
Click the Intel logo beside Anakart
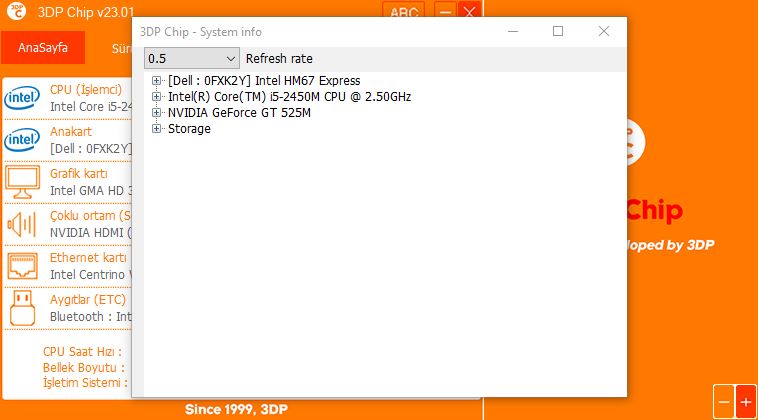pyautogui.click(x=22, y=140)
